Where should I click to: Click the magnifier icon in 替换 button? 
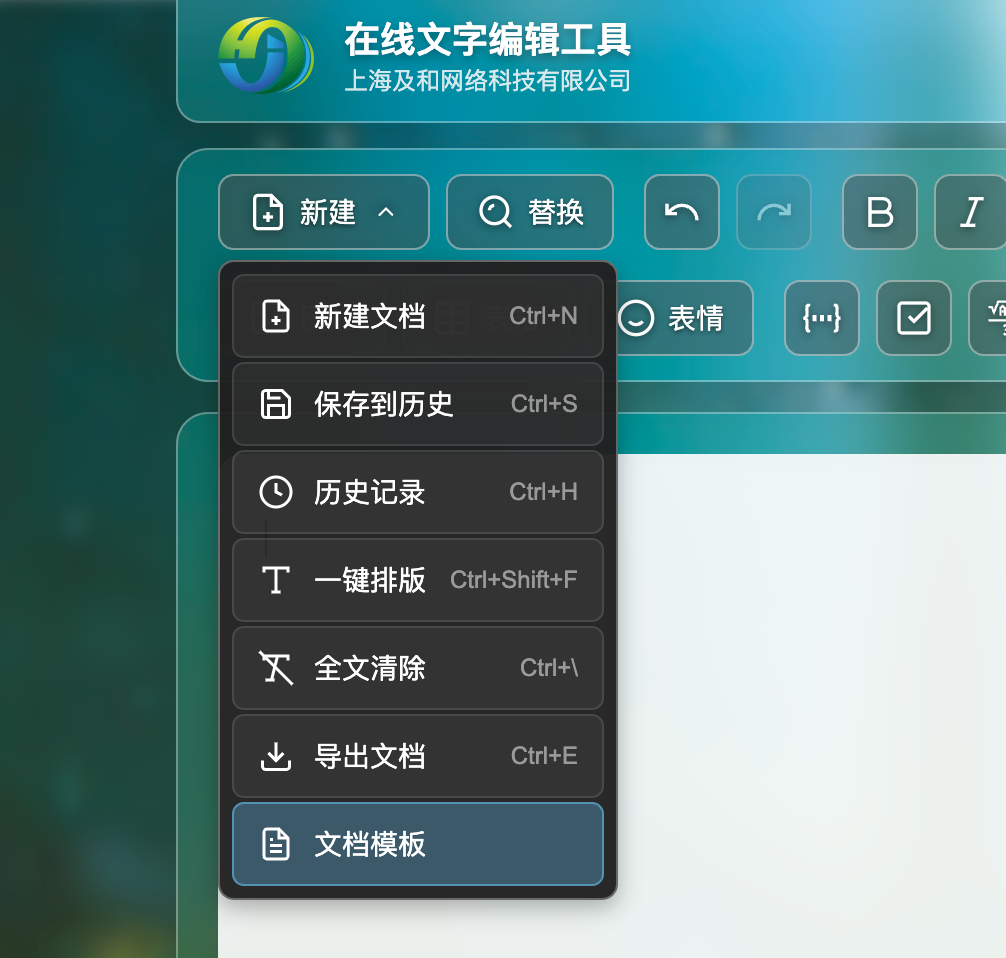(x=495, y=212)
